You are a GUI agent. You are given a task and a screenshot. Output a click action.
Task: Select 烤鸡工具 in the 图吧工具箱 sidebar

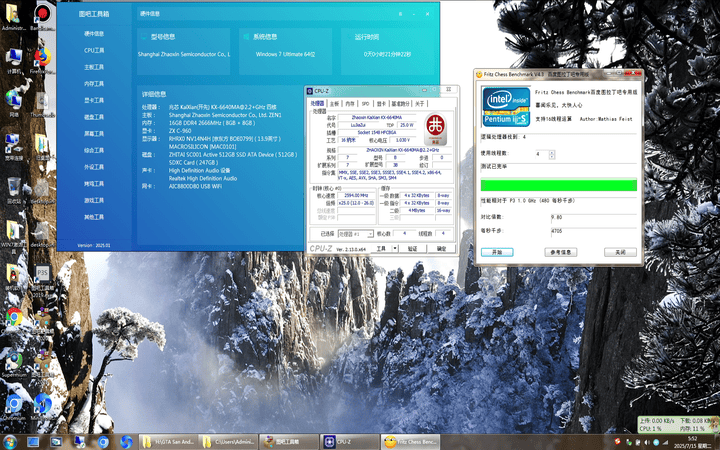click(94, 184)
